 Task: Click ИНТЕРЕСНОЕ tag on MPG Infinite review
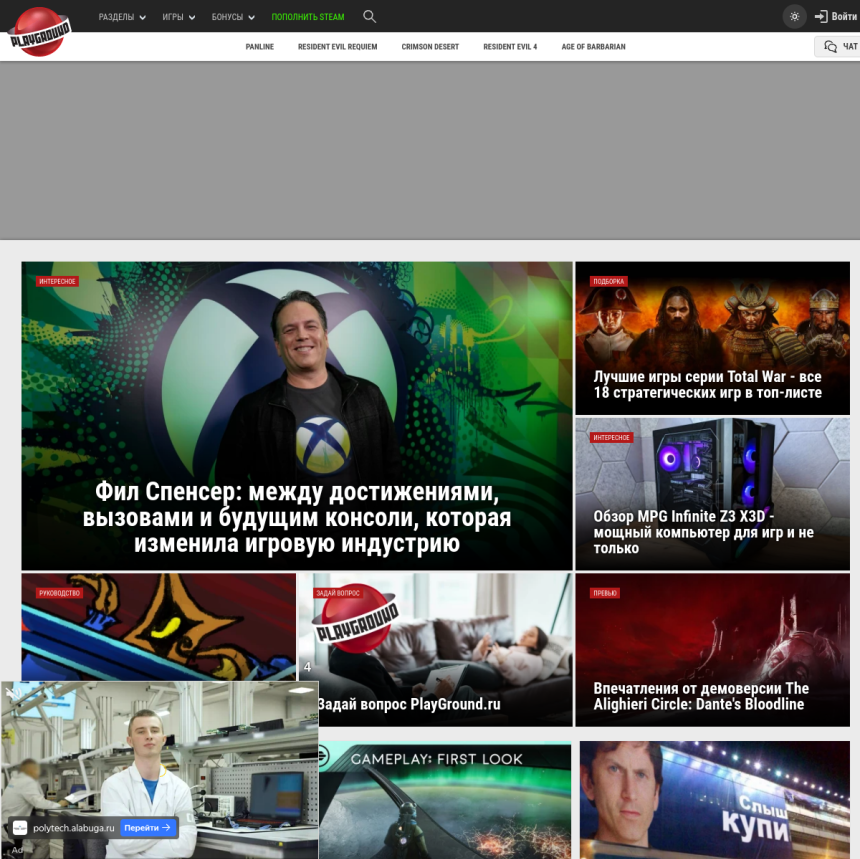pos(612,437)
